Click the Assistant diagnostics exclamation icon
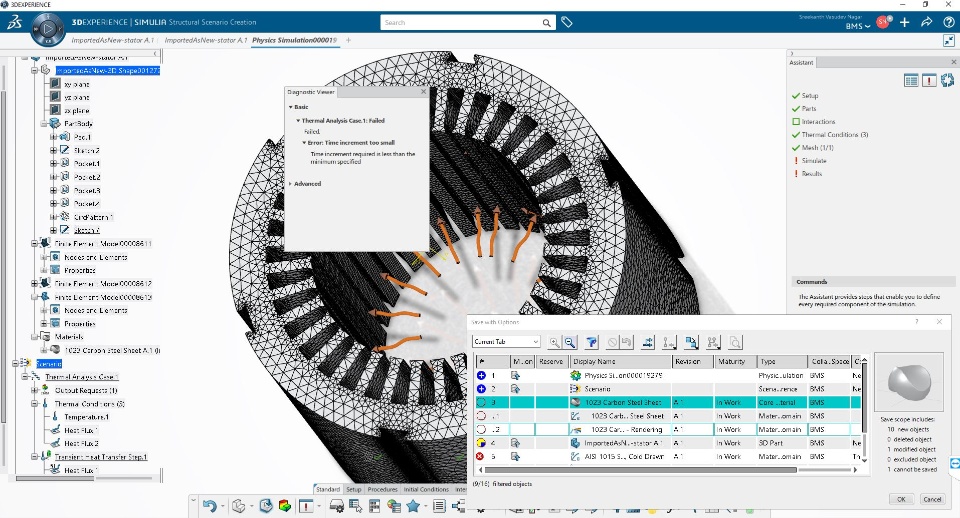The image size is (960, 518). click(929, 80)
